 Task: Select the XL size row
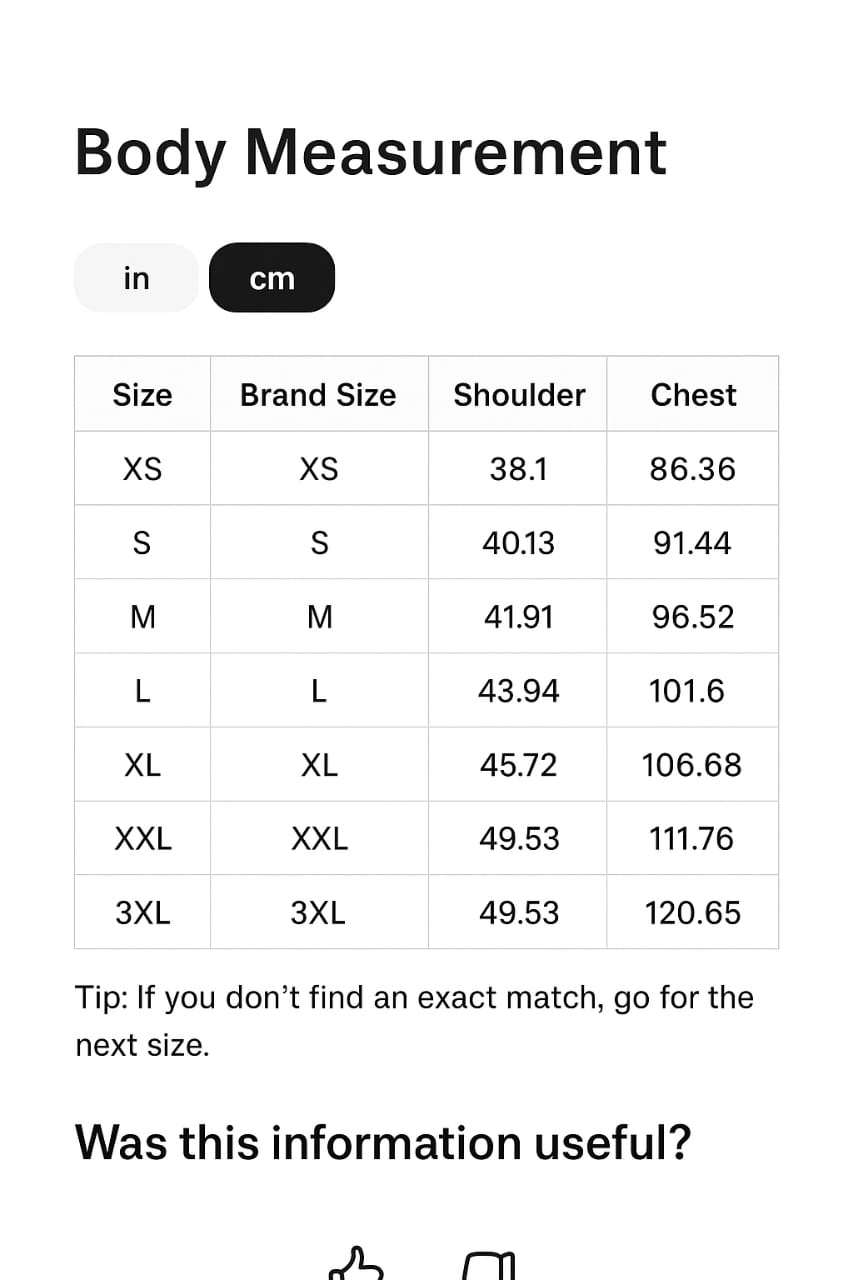[x=142, y=764]
